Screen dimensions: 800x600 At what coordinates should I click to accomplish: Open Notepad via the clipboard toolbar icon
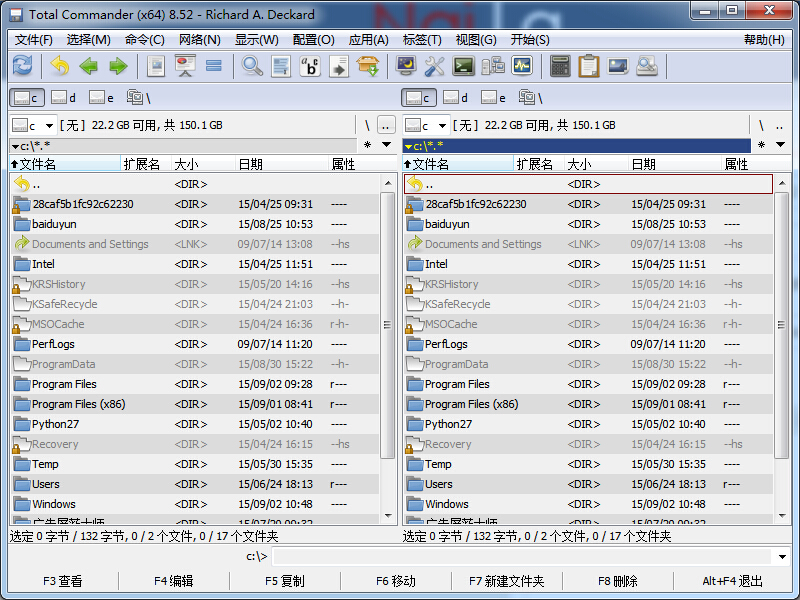point(591,66)
